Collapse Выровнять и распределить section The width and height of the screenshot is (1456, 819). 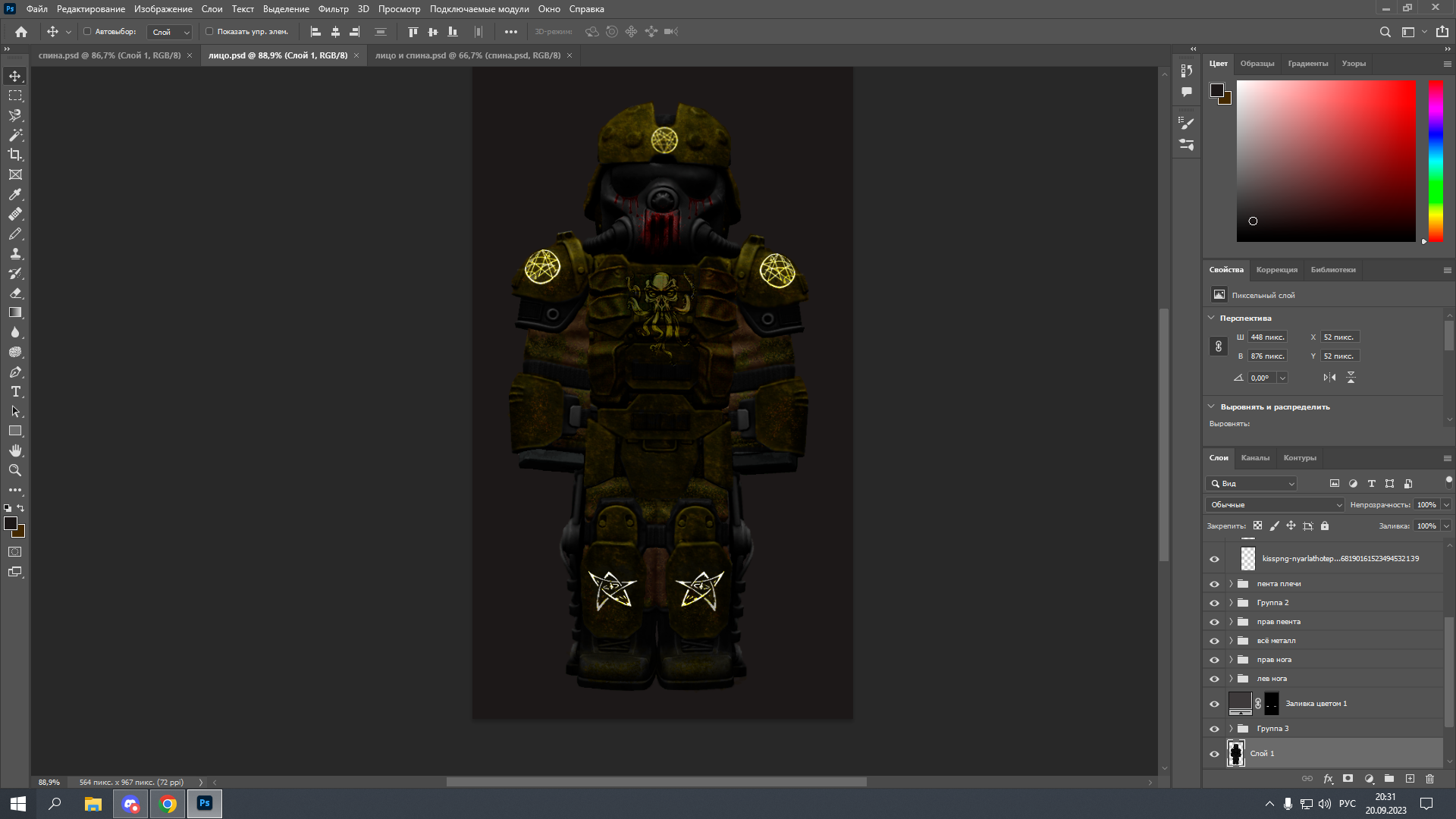1211,406
